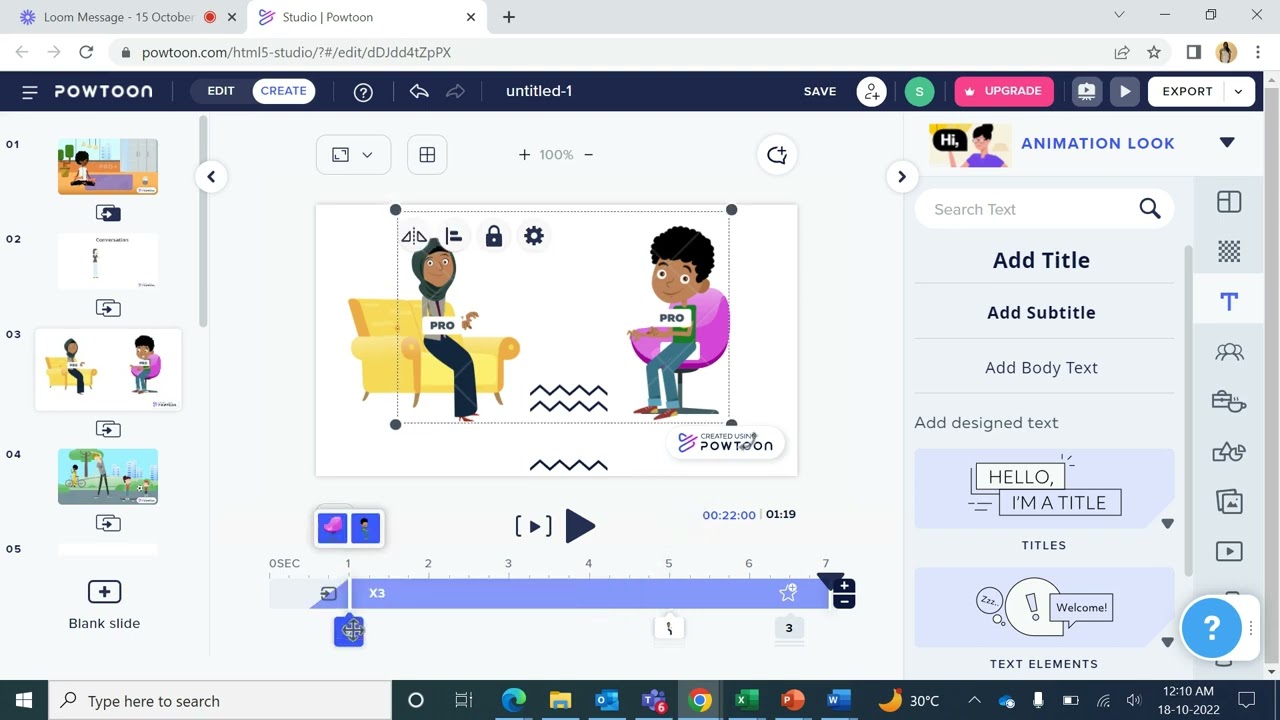The image size is (1280, 720).
Task: Open presentation preview mode icon
Action: pyautogui.click(x=1086, y=91)
